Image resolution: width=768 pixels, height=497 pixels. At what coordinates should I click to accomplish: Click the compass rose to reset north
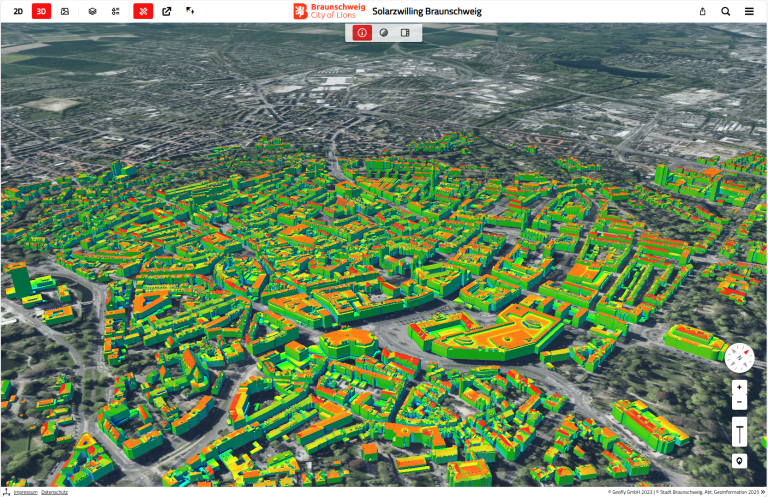coord(739,357)
